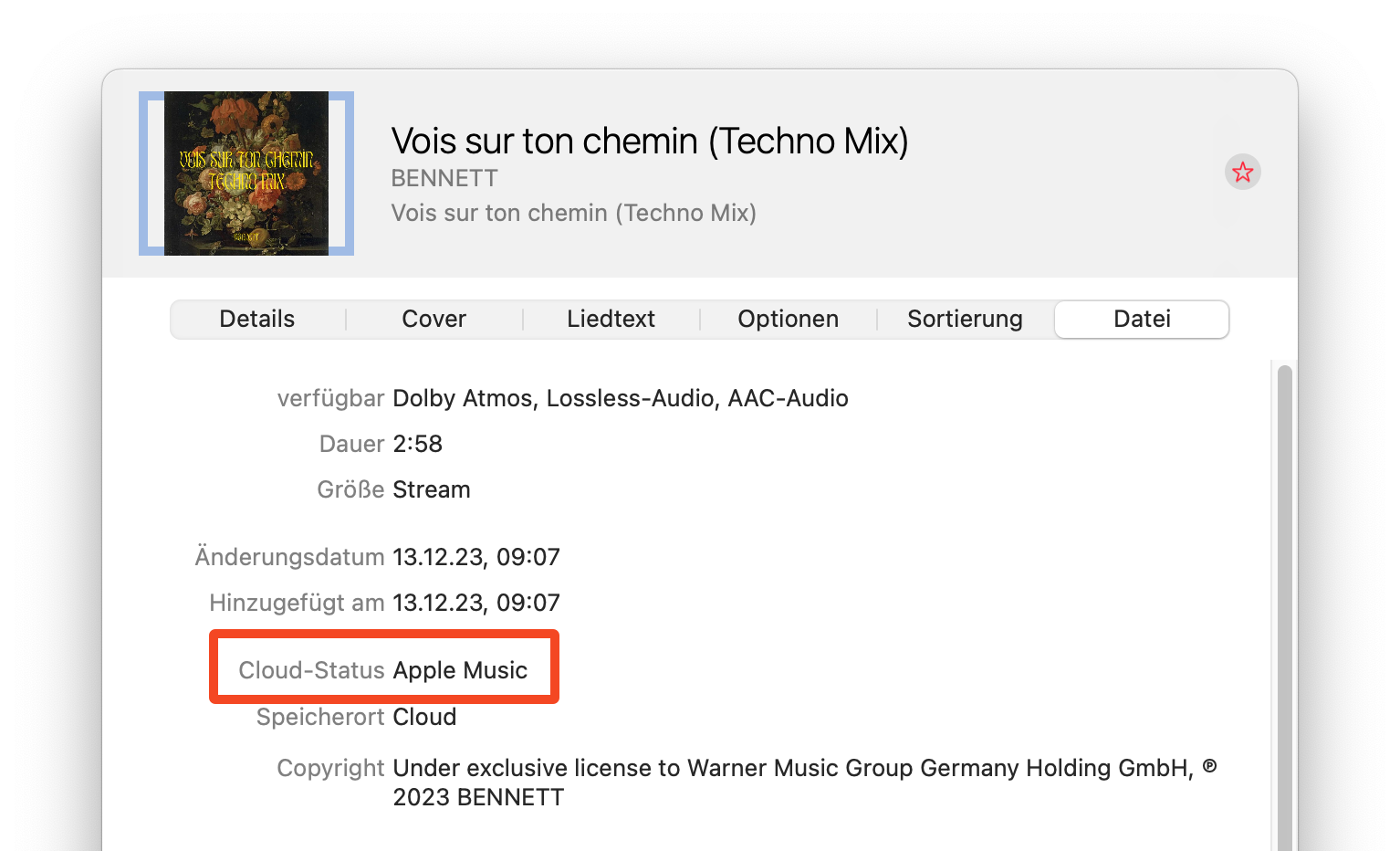Mark the song as favorite with the star
The image size is (1400, 851).
tap(1242, 172)
